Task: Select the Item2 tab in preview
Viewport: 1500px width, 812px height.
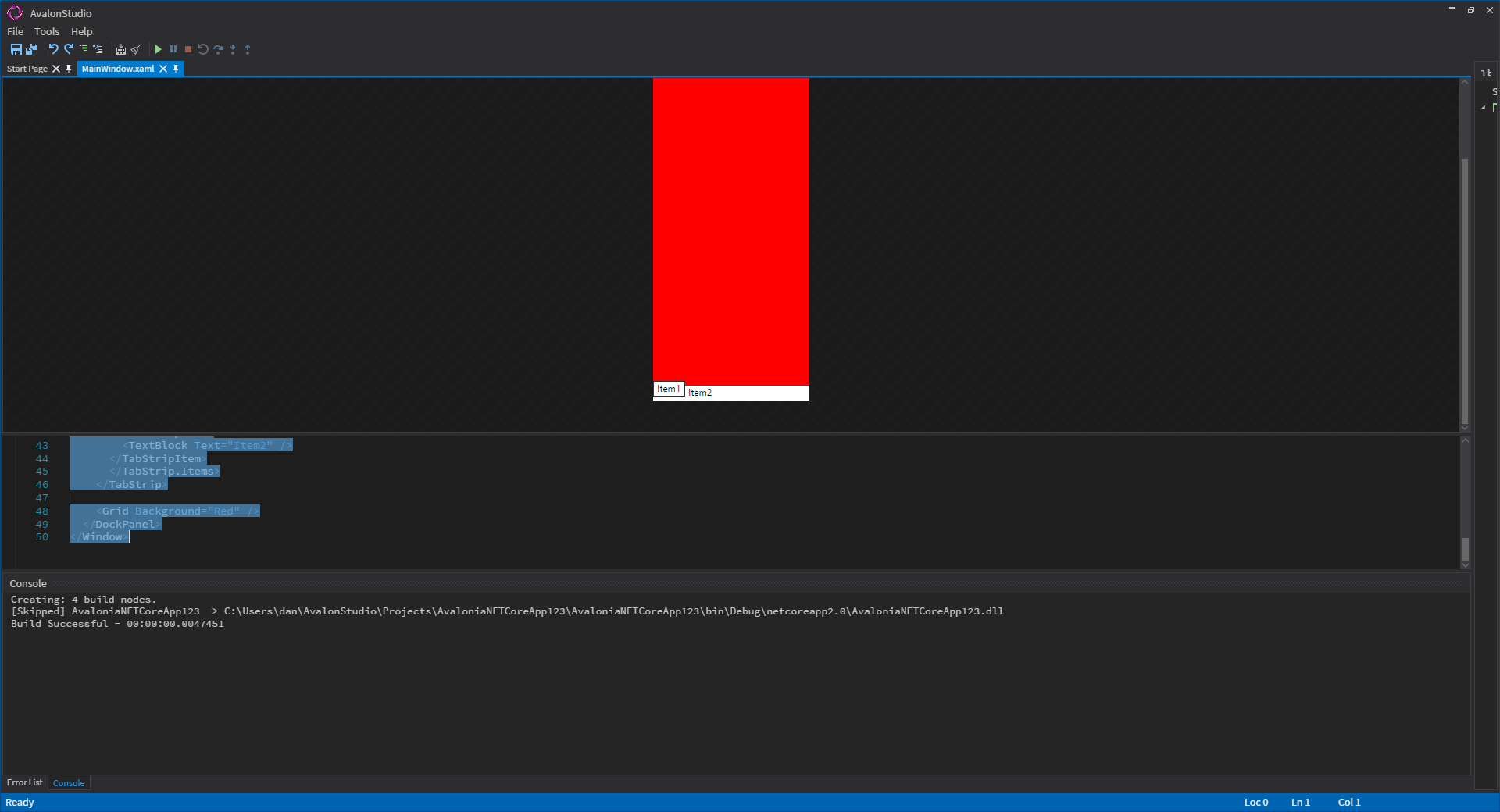Action: [700, 393]
